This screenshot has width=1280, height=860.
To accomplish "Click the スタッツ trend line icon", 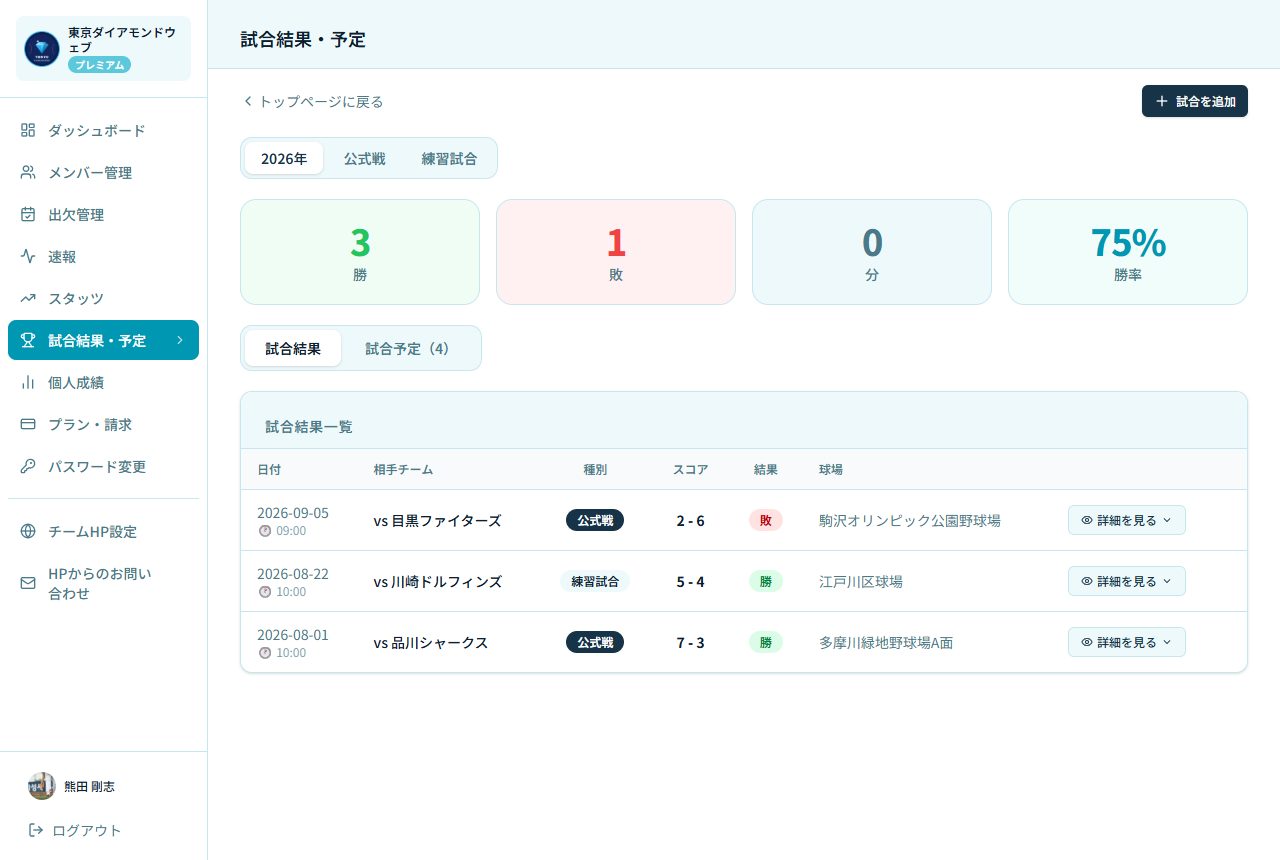I will [x=28, y=299].
